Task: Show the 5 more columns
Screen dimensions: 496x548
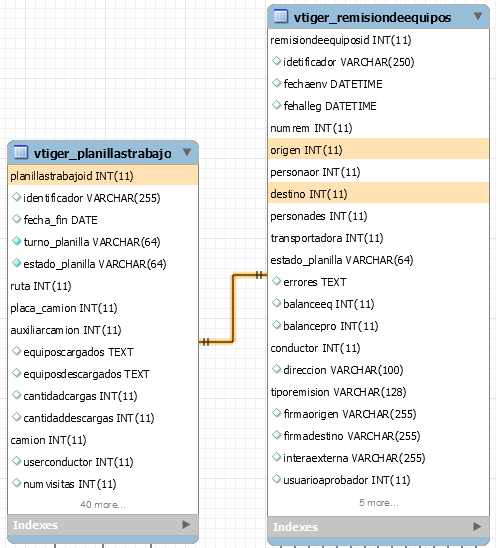Action: (379, 503)
